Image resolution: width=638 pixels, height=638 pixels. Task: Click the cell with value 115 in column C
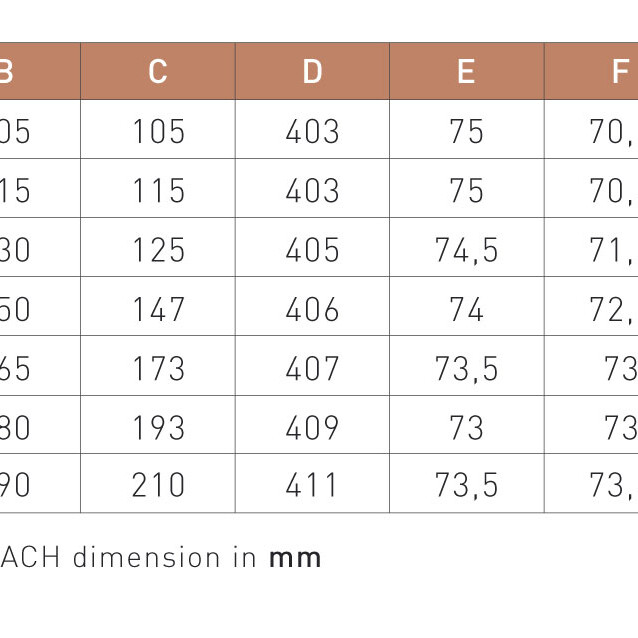pos(158,190)
